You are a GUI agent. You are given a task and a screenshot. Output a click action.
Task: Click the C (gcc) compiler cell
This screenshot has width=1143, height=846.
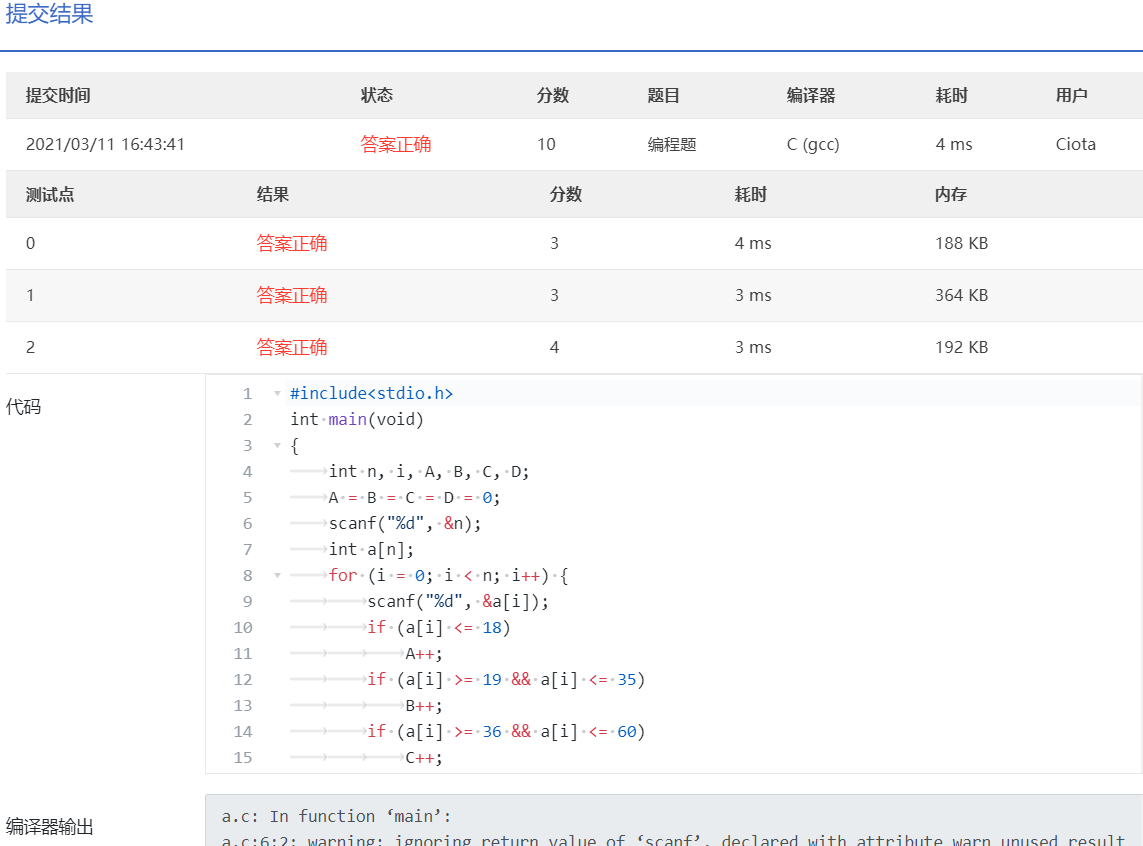coord(813,144)
